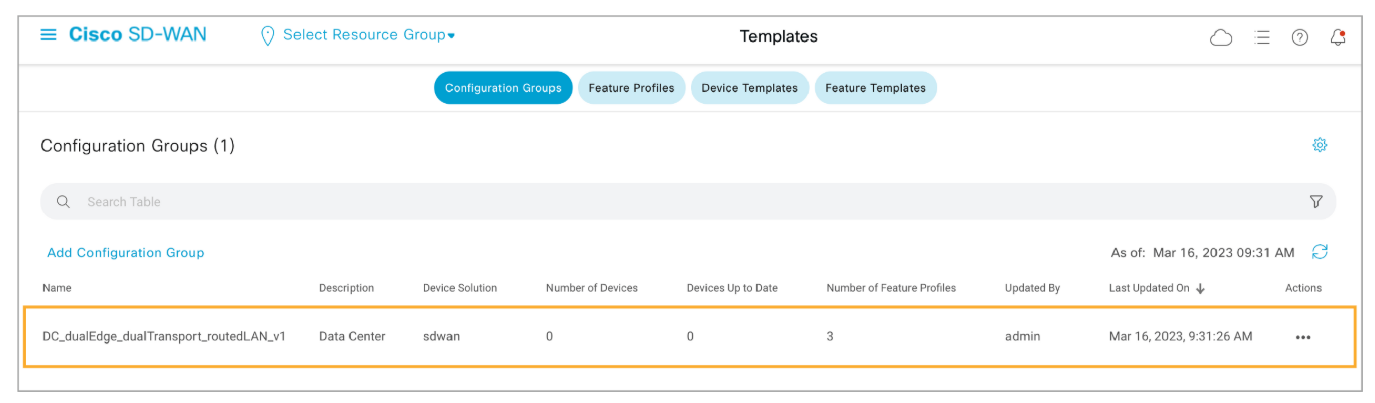Screen dimensions: 1375x403
Task: Open the hamburger navigation menu
Action: click(x=48, y=35)
